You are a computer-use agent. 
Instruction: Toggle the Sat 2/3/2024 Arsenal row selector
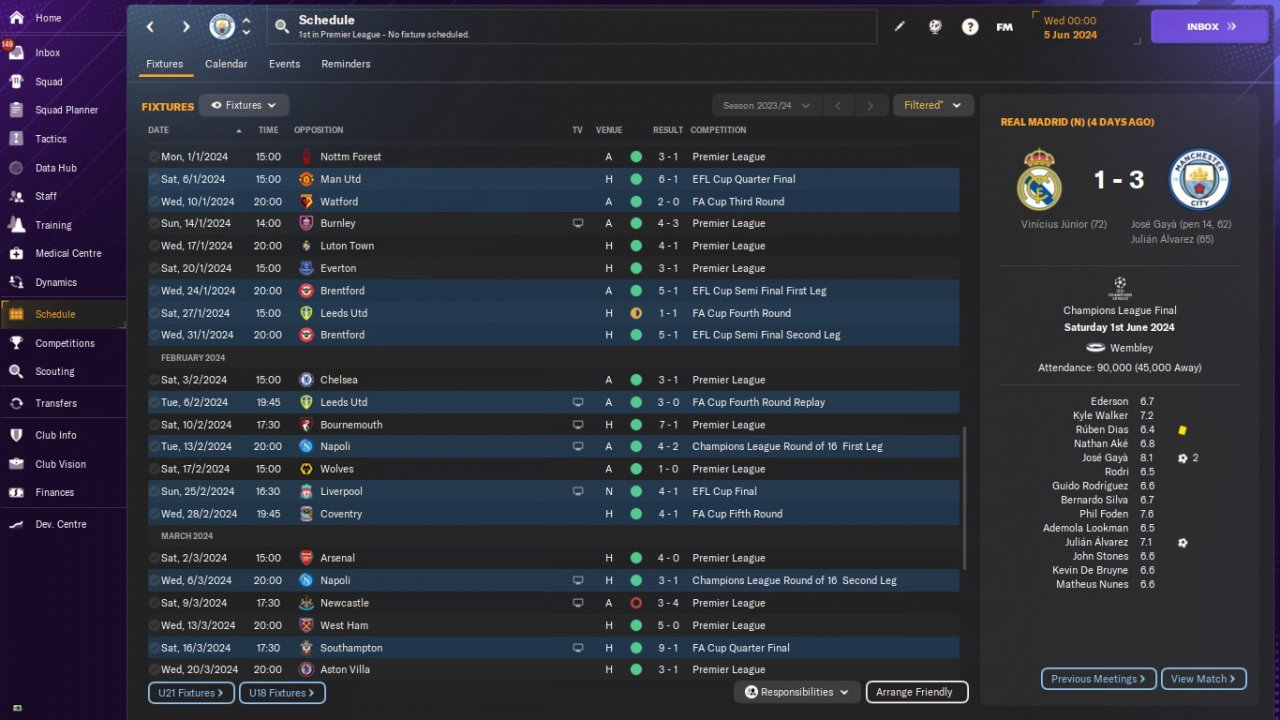[154, 558]
